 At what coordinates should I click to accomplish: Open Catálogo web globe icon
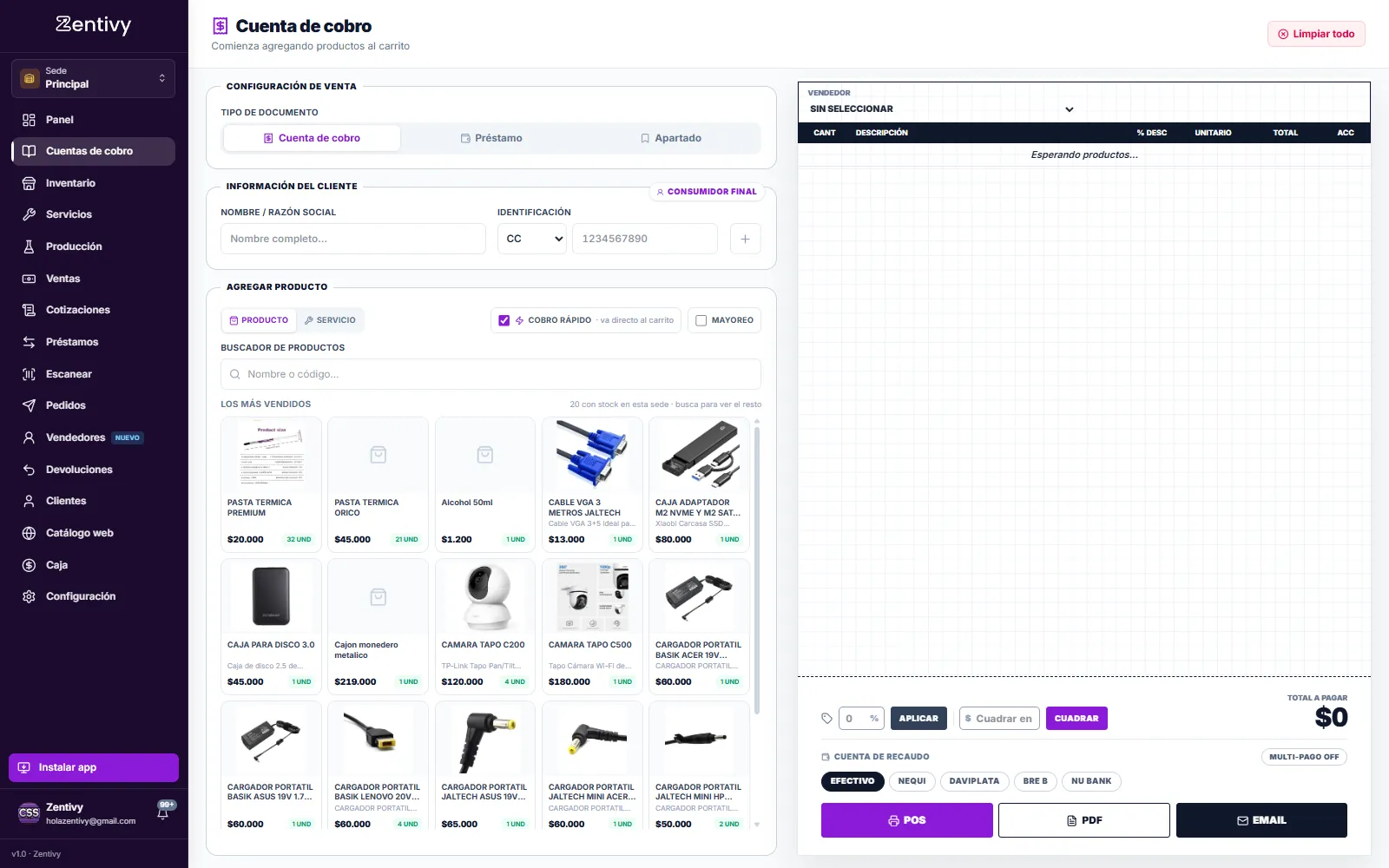click(29, 533)
